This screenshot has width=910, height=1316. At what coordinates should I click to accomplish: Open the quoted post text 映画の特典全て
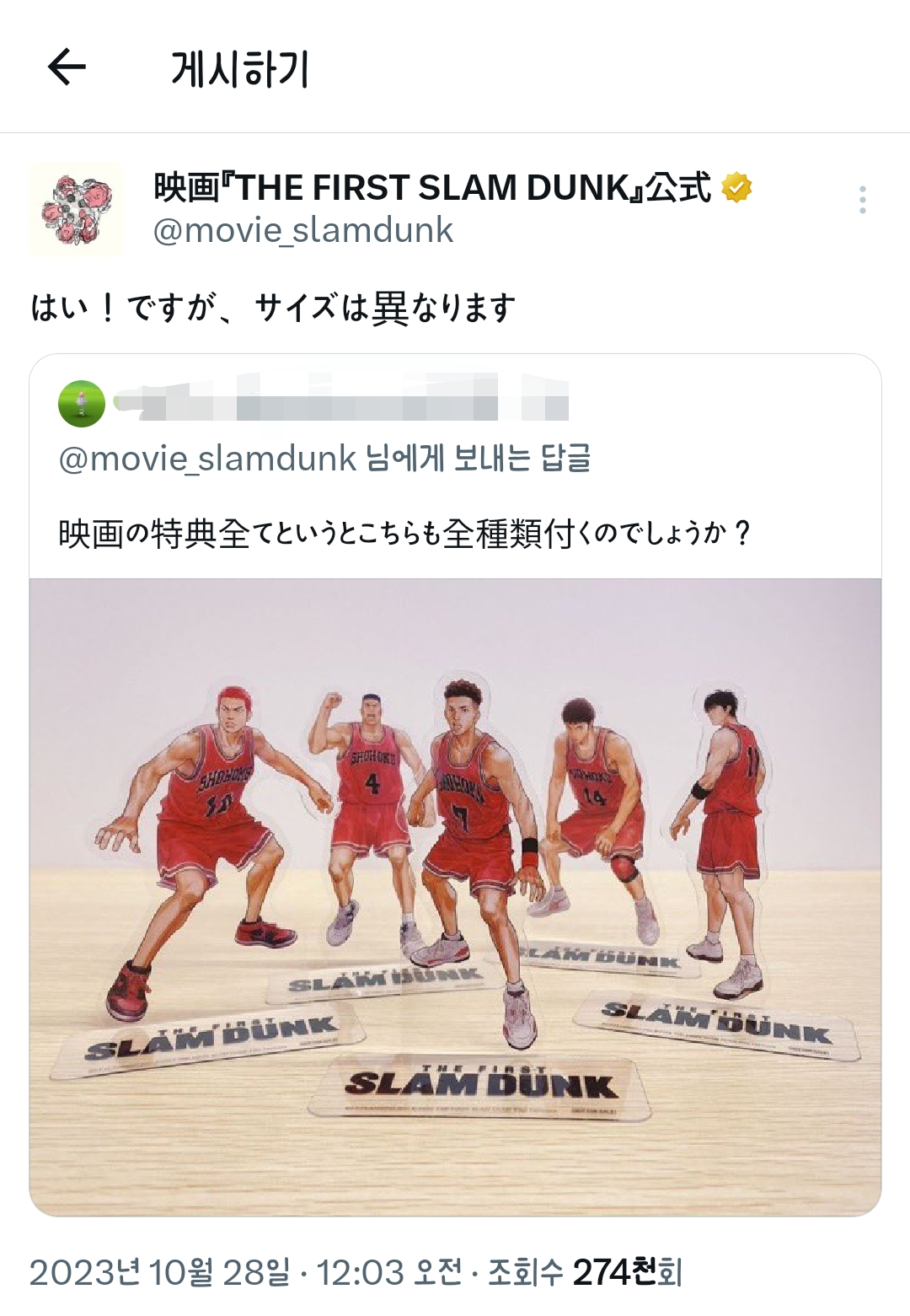[x=404, y=533]
